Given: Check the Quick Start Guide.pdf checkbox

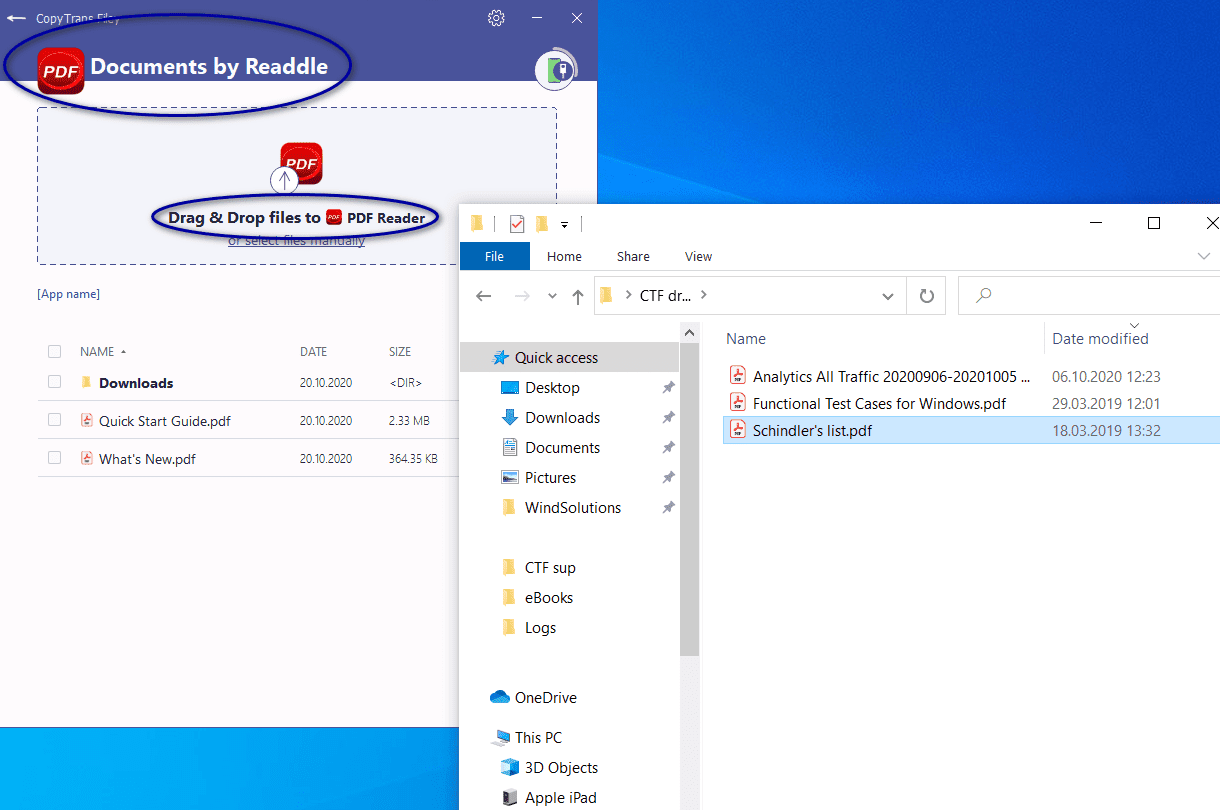Looking at the screenshot, I should 55,421.
